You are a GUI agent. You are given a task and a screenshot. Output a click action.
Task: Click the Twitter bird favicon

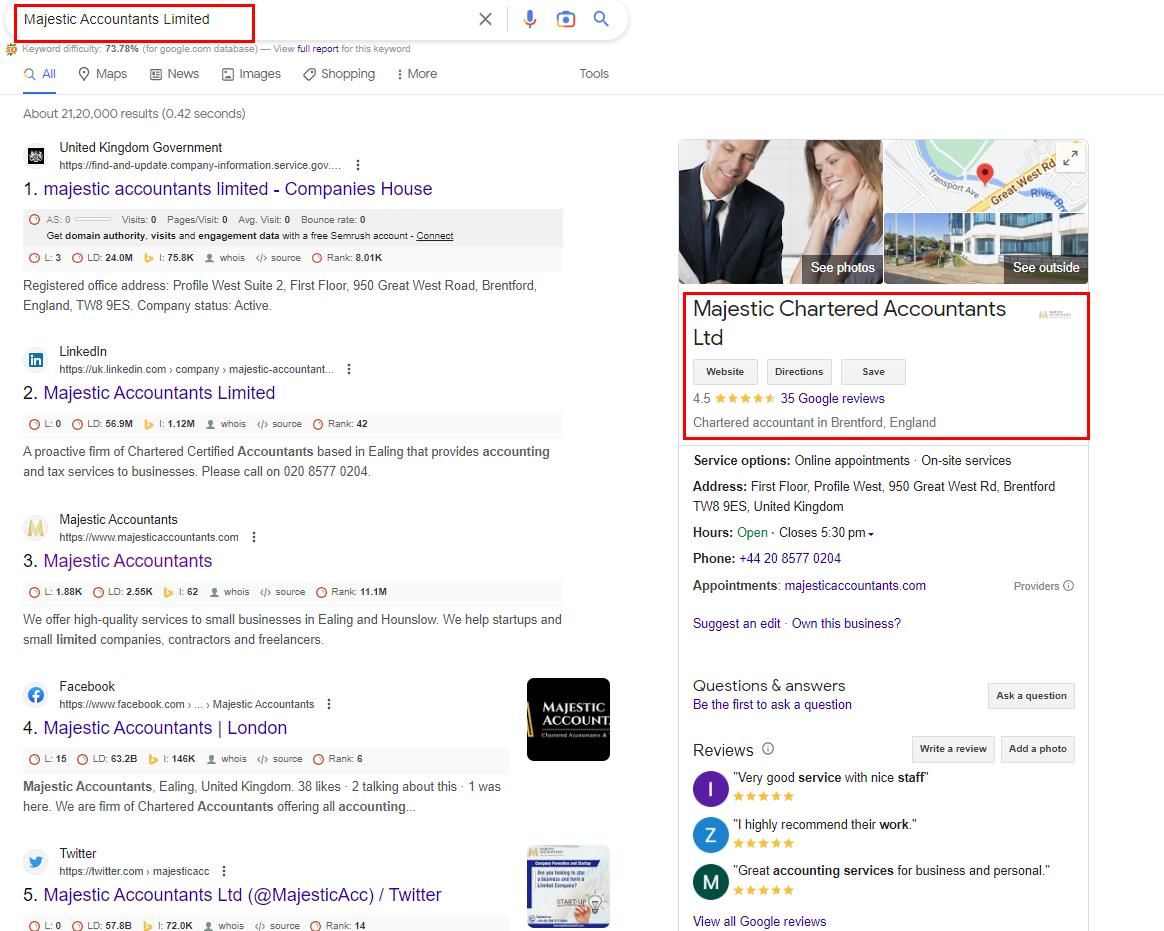click(36, 862)
